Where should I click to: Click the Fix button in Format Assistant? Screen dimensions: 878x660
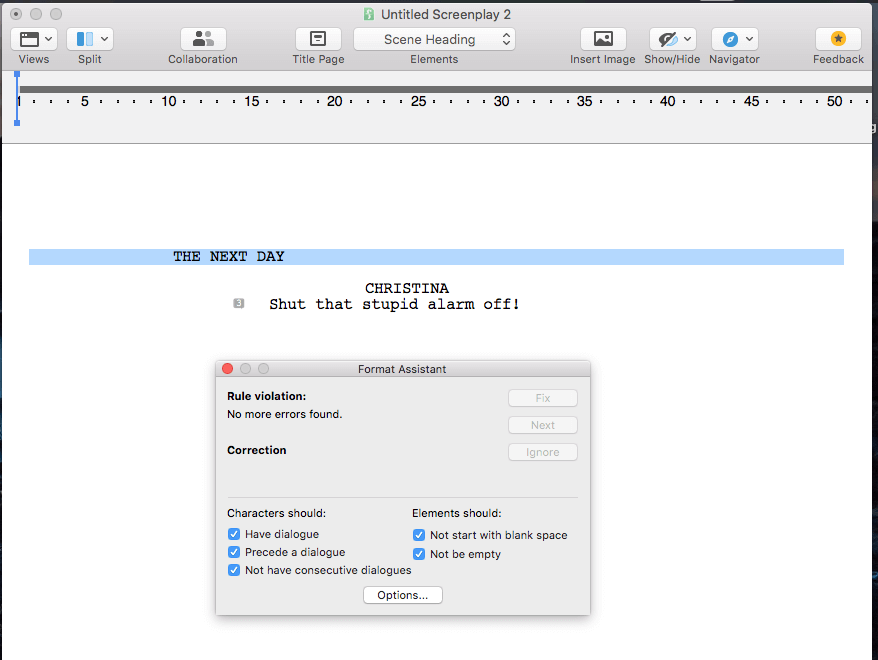tap(543, 398)
